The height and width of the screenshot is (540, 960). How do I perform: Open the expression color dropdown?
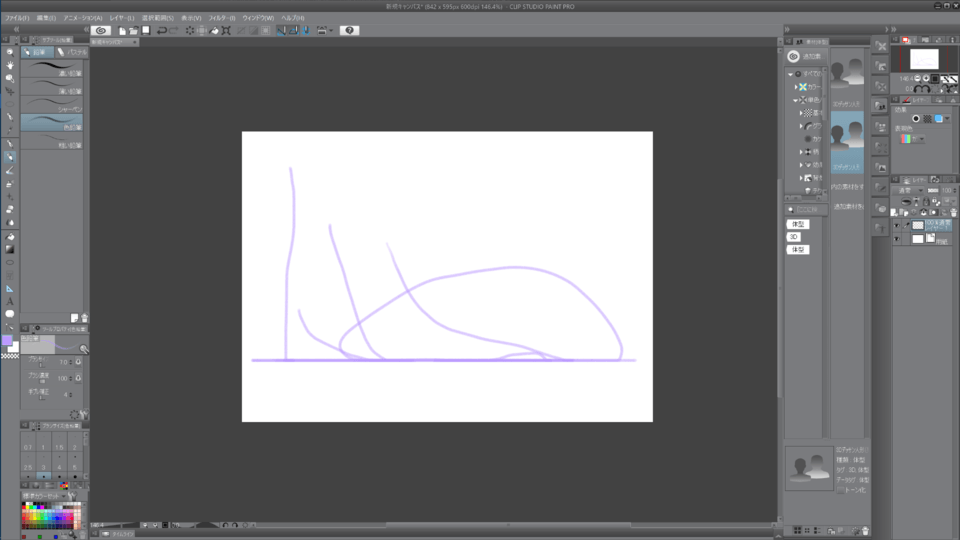point(913,139)
